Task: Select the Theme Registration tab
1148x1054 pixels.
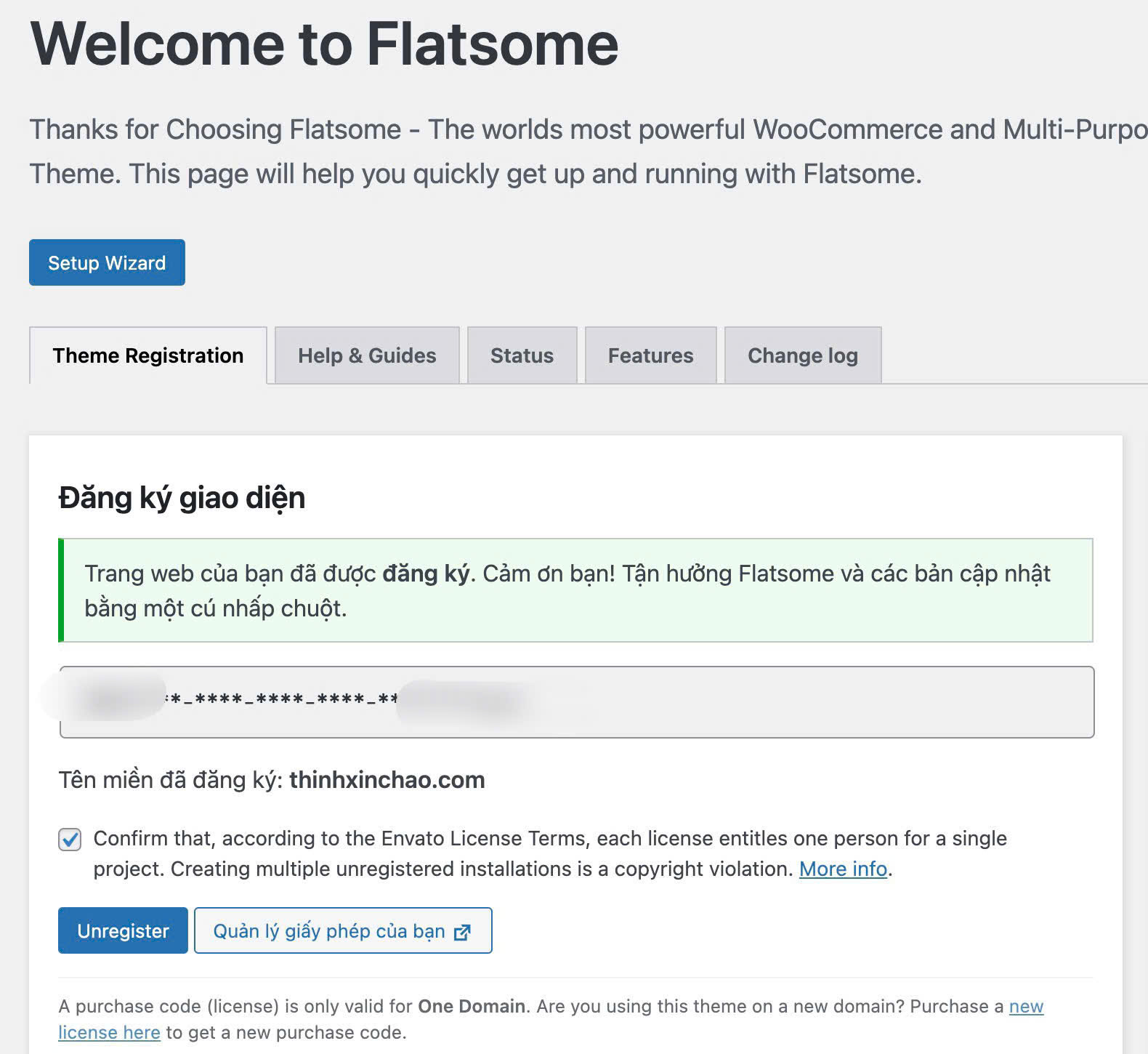Action: click(x=148, y=355)
